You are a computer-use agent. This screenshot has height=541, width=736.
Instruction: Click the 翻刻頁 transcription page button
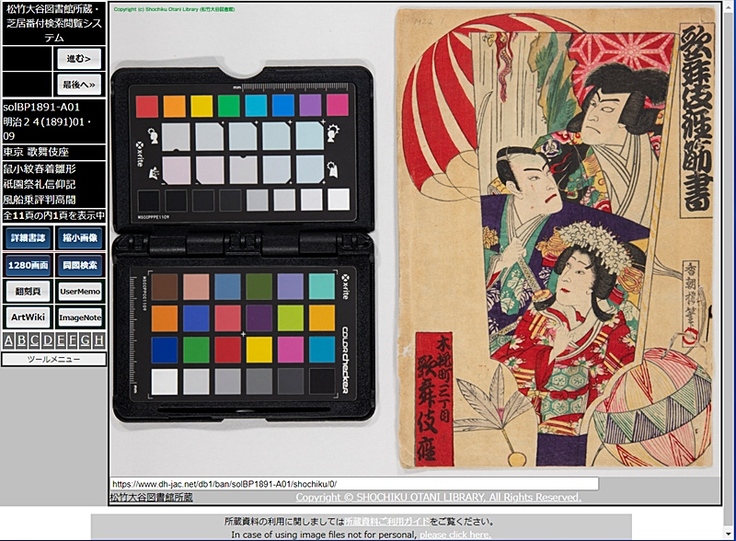point(28,291)
